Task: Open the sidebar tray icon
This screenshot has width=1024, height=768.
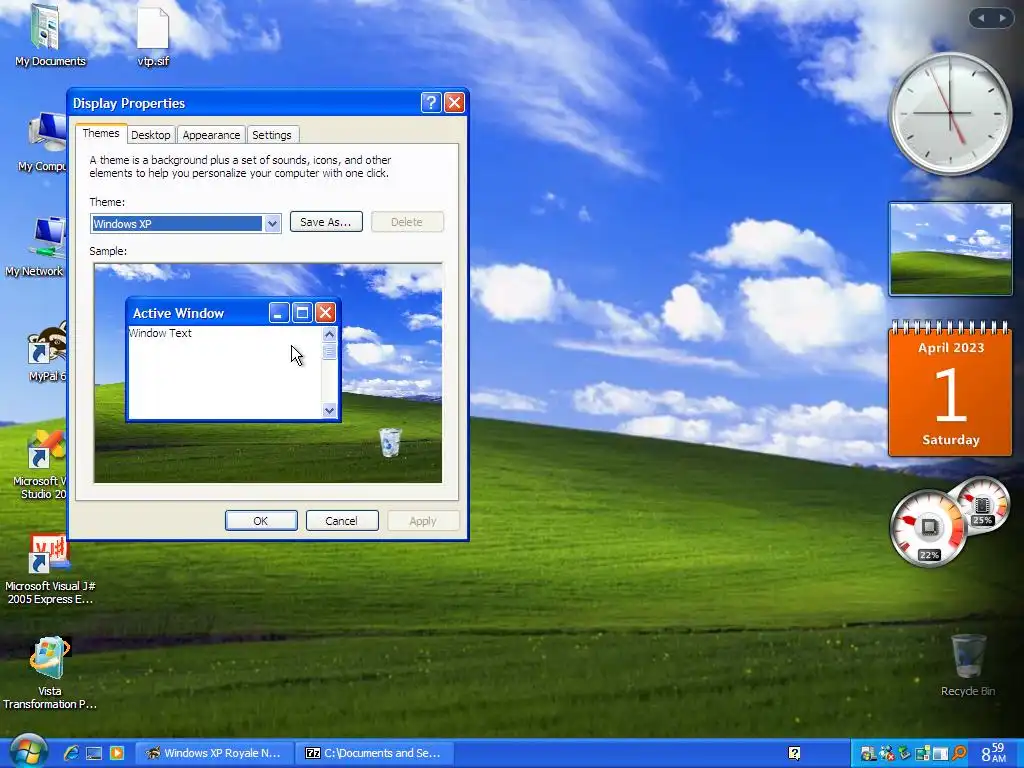Action: pyautogui.click(x=940, y=754)
